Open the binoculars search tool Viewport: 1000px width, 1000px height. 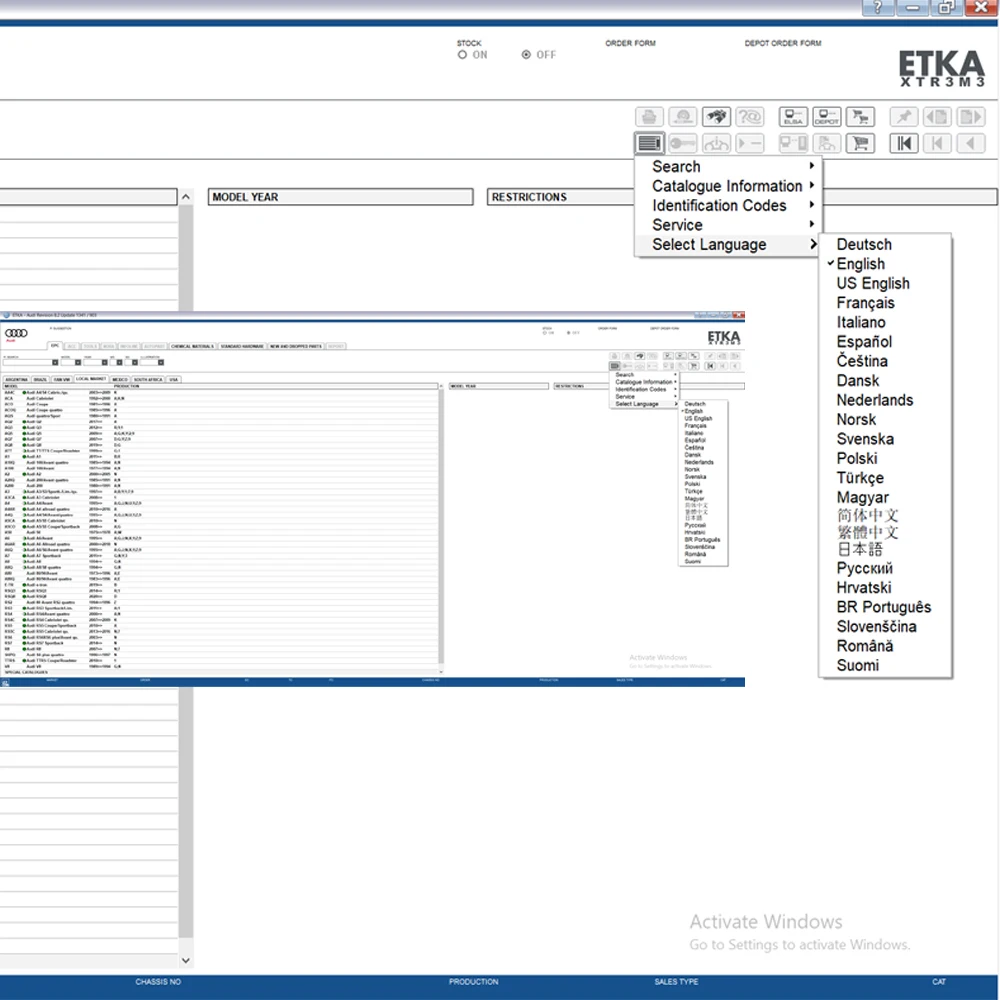[x=716, y=117]
